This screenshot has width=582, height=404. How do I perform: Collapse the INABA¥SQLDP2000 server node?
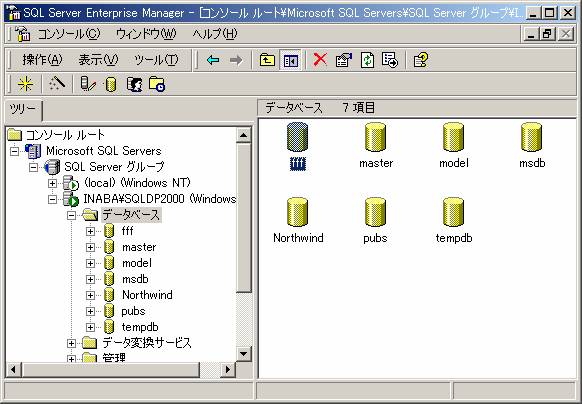(x=52, y=199)
